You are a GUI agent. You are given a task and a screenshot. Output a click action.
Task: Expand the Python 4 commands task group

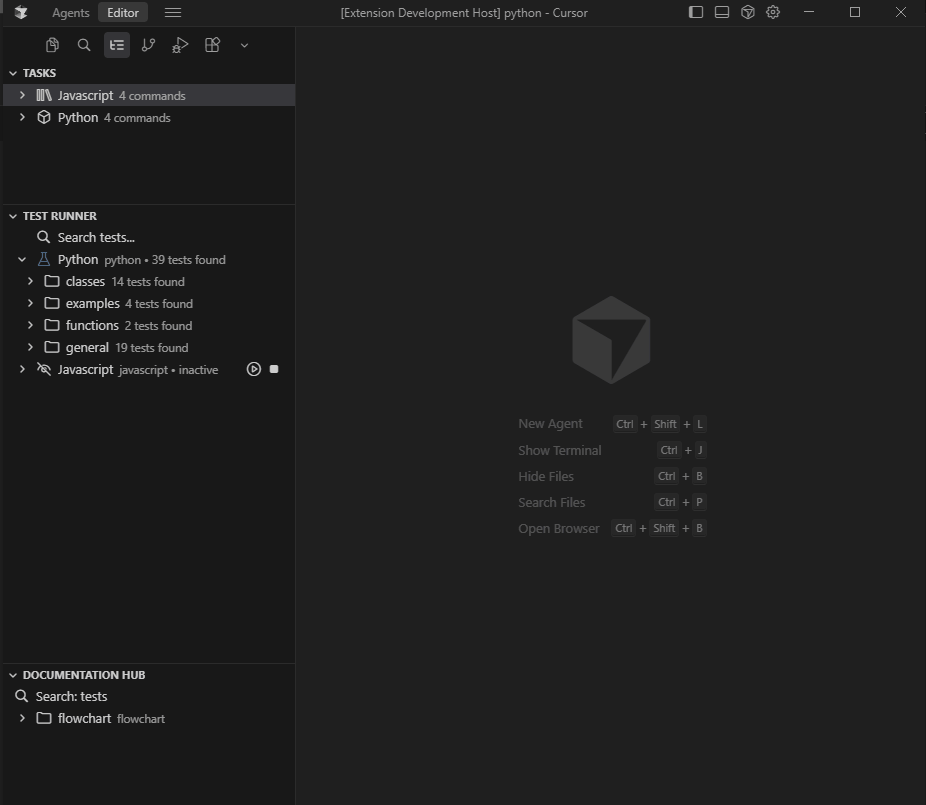pos(22,118)
